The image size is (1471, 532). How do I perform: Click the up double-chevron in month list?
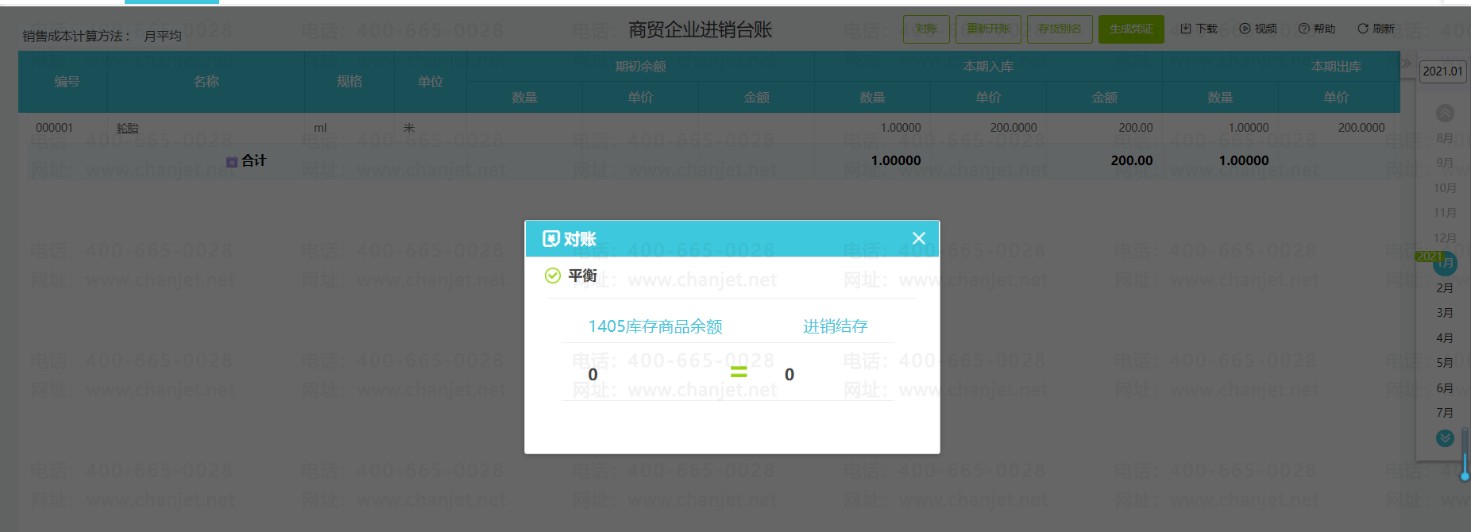[x=1445, y=113]
